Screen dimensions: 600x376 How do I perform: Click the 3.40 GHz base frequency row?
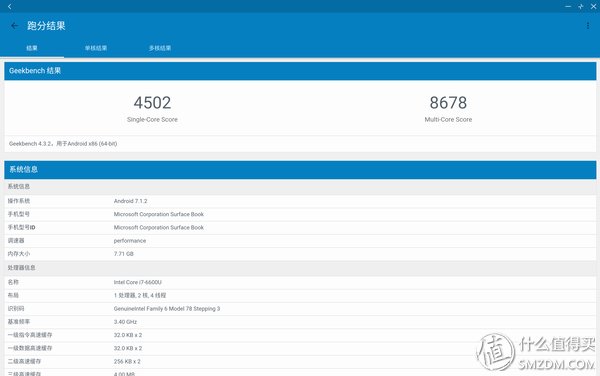[x=300, y=322]
